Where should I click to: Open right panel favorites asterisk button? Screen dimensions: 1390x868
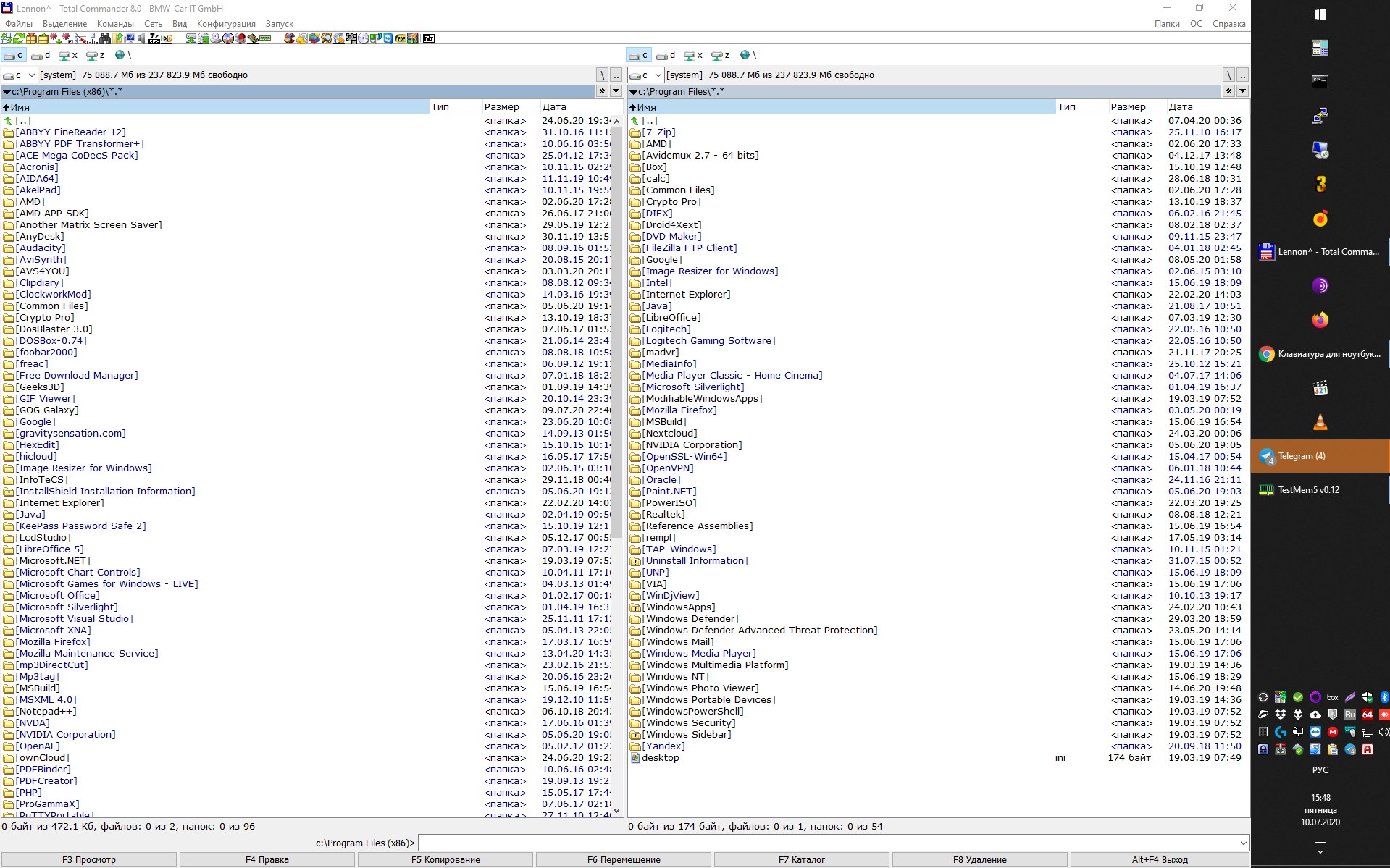pyautogui.click(x=1228, y=91)
